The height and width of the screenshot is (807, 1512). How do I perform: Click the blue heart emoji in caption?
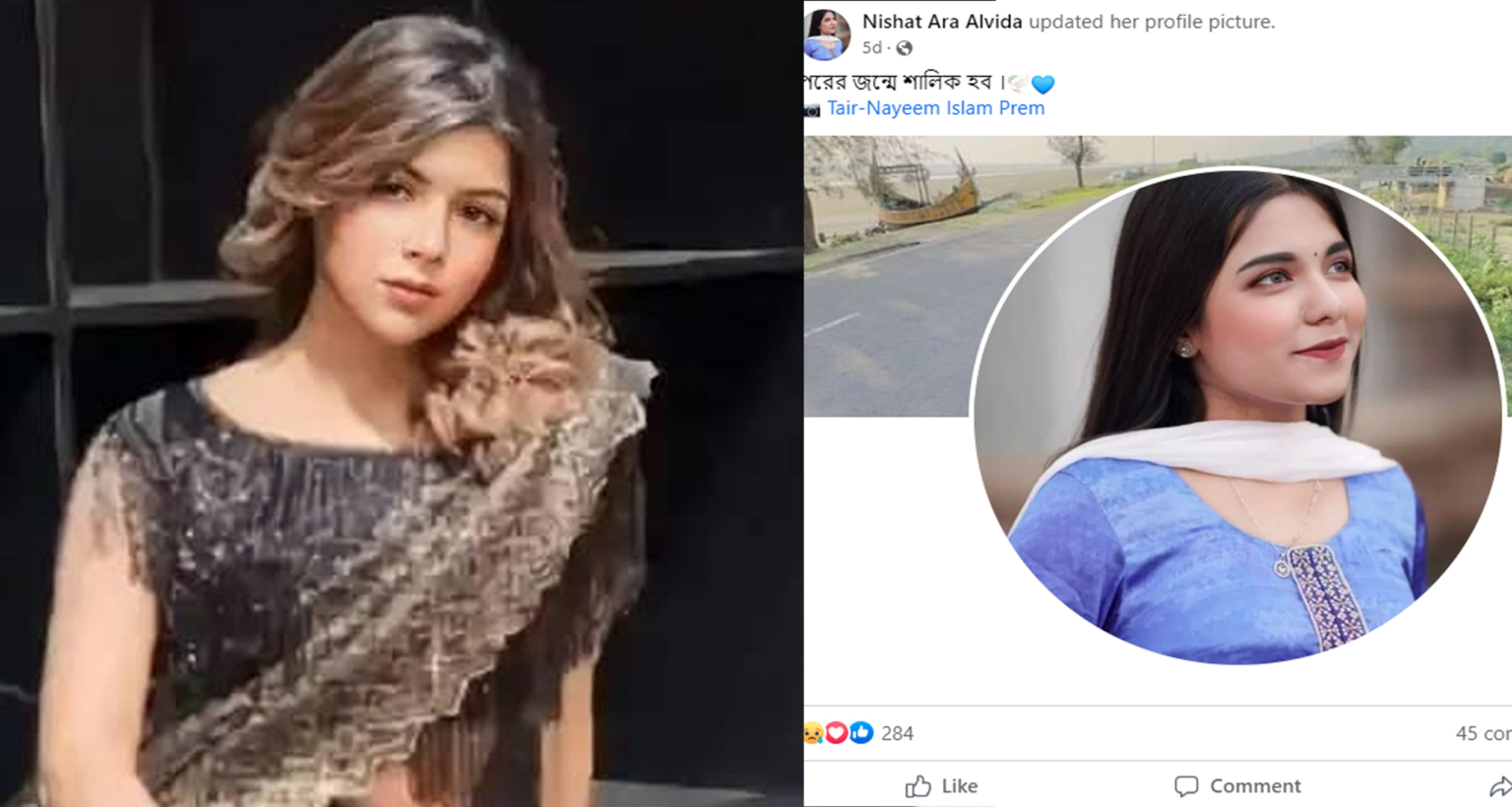pyautogui.click(x=1043, y=85)
